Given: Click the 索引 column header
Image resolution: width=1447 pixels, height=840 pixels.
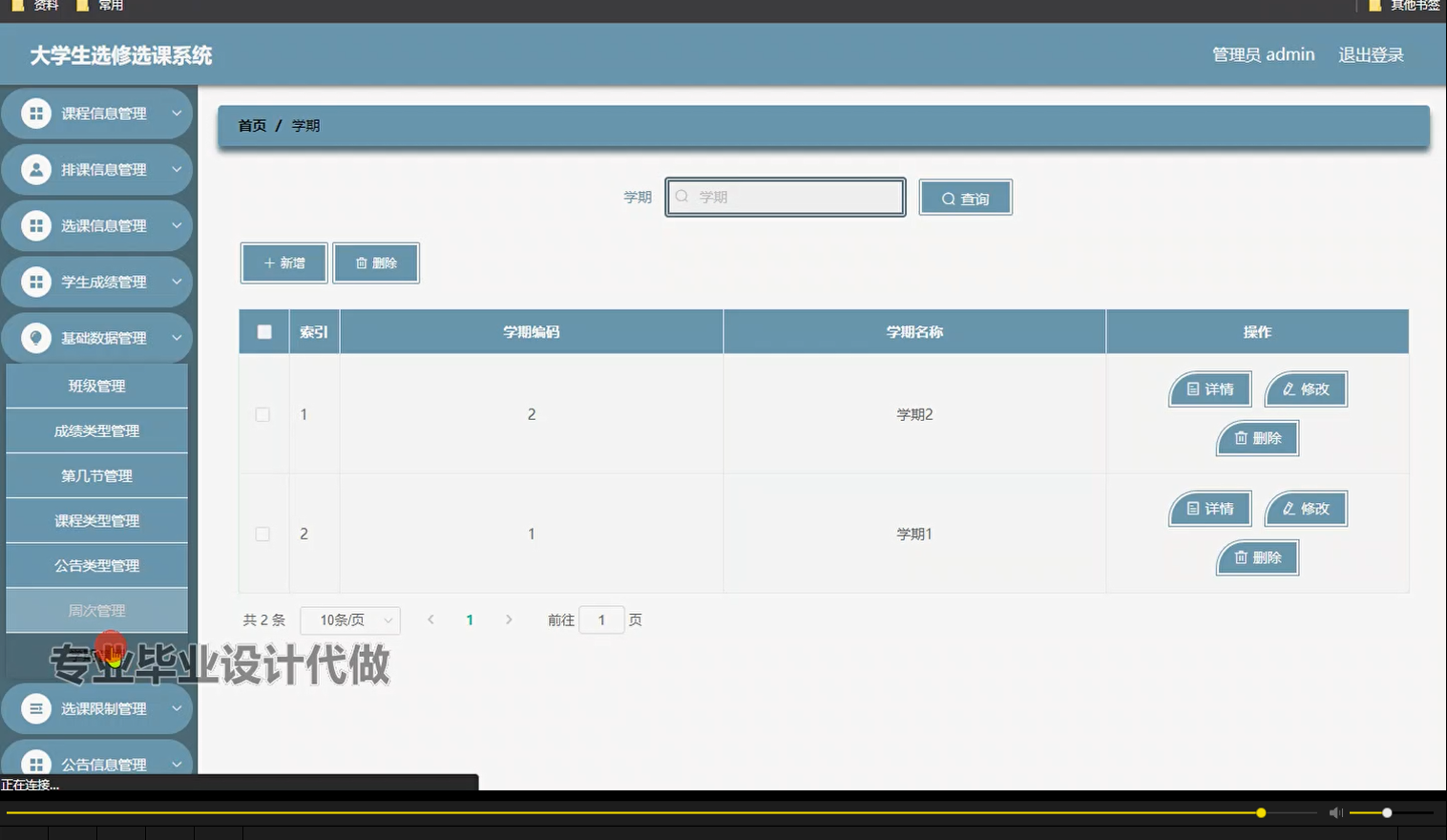Looking at the screenshot, I should pos(314,332).
